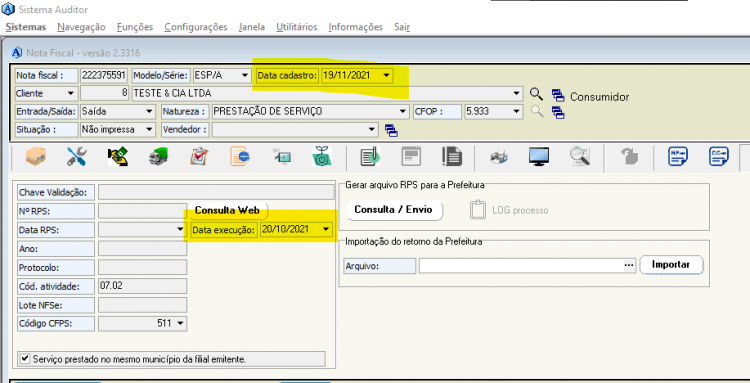The width and height of the screenshot is (750, 383).
Task: Click the Sair menu item
Action: (x=402, y=27)
